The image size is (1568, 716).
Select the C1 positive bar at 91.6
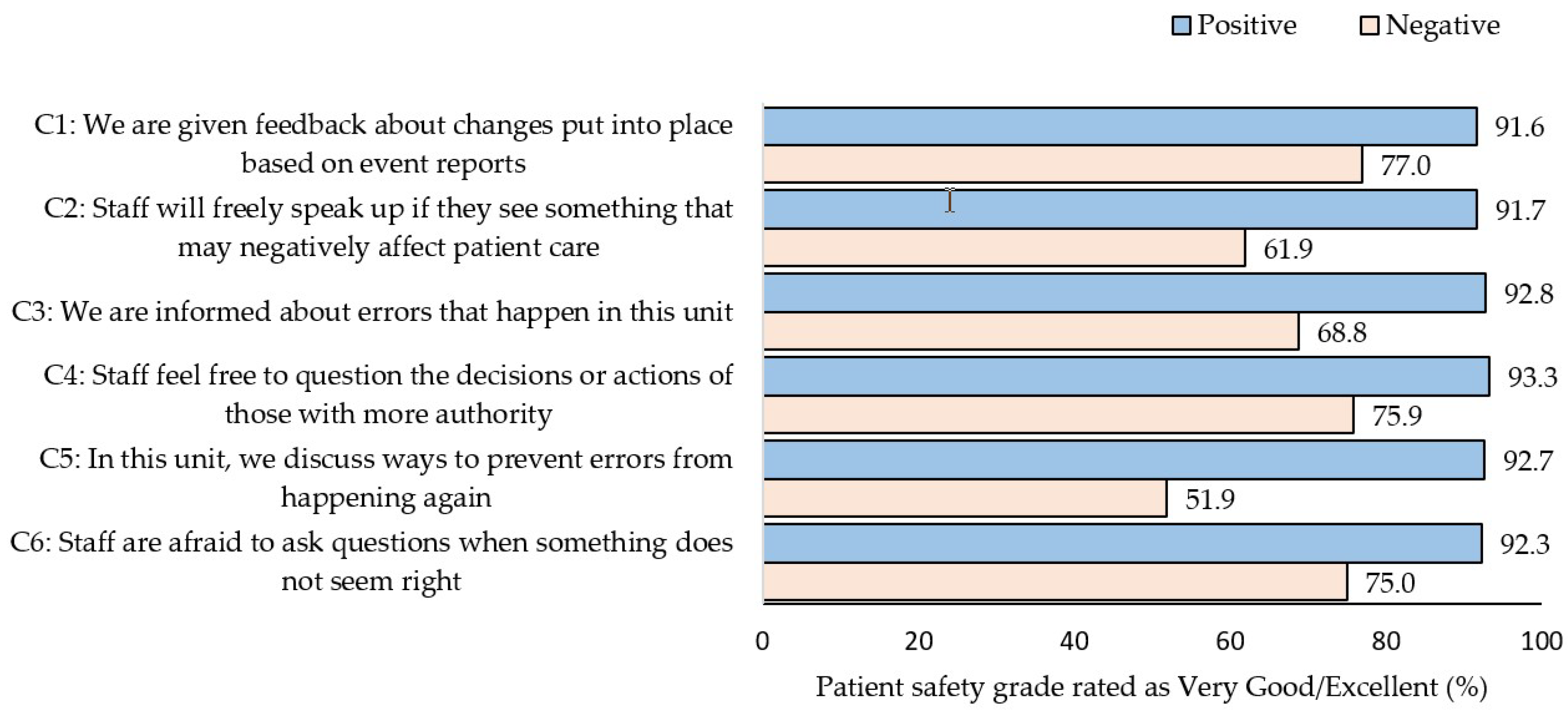[x=1120, y=127]
